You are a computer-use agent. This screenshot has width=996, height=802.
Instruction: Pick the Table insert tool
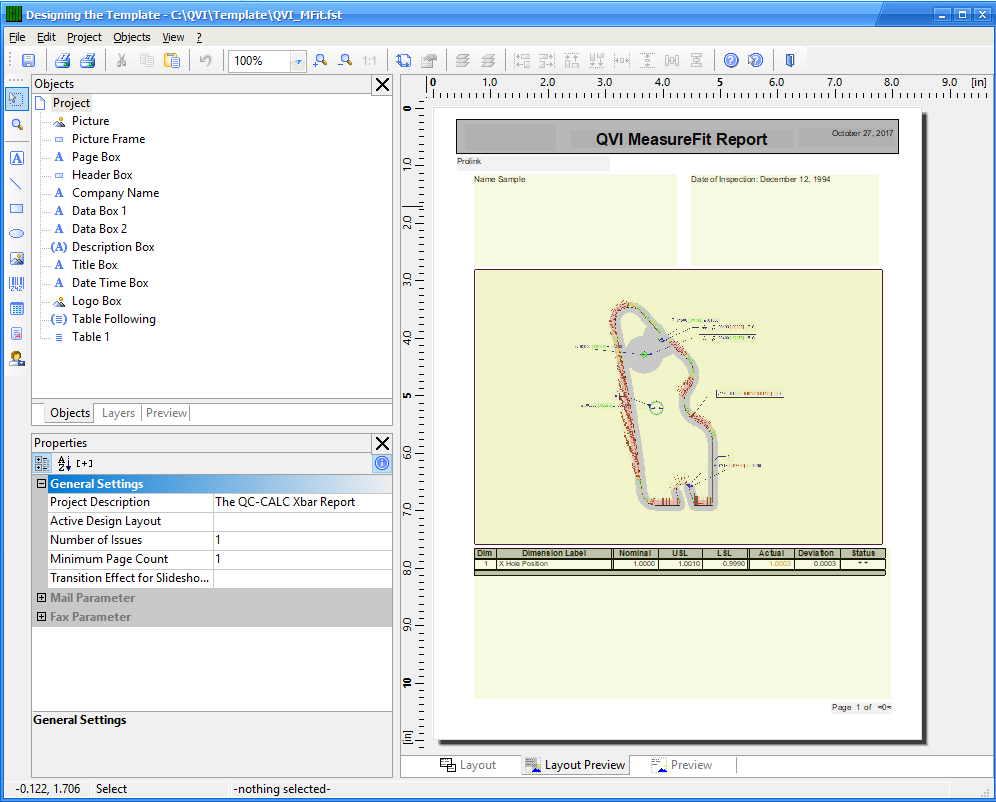[17, 309]
